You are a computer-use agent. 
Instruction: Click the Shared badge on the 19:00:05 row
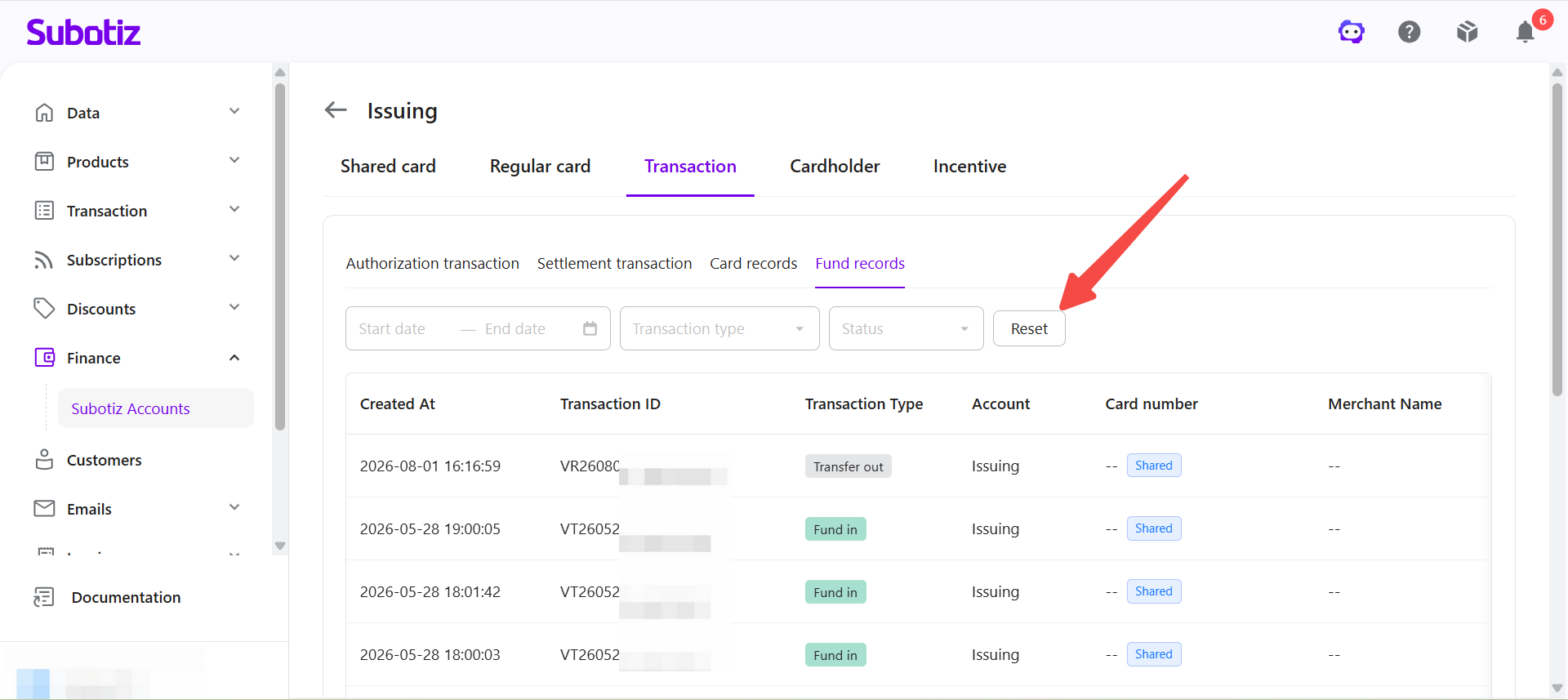(x=1154, y=528)
